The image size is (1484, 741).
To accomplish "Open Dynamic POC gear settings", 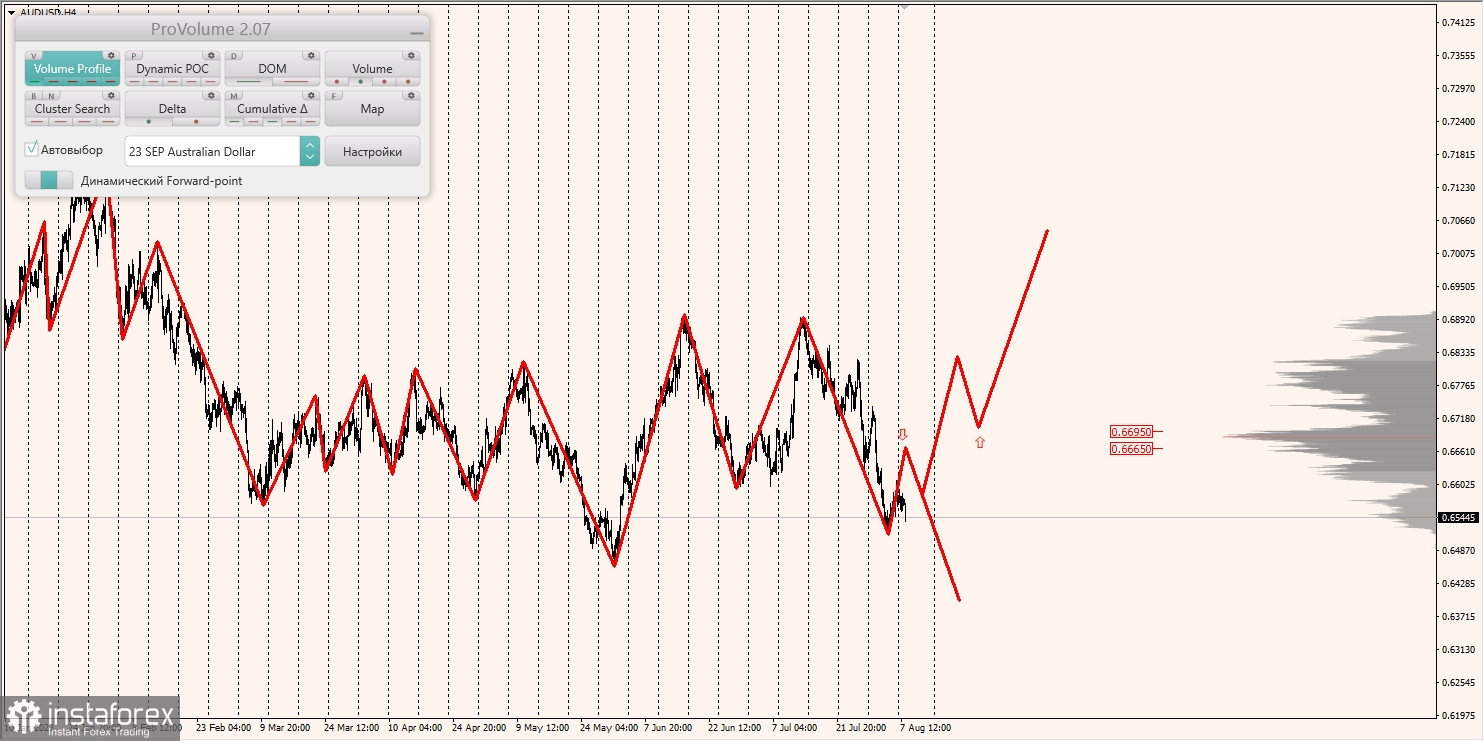I will click(x=211, y=55).
